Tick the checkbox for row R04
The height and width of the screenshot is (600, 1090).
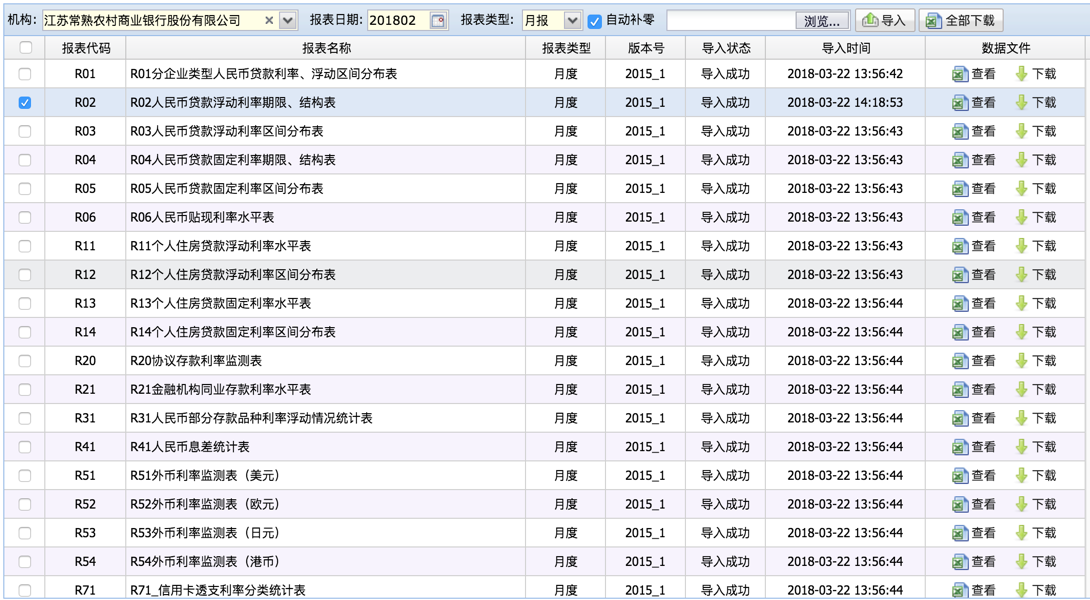pyautogui.click(x=25, y=160)
